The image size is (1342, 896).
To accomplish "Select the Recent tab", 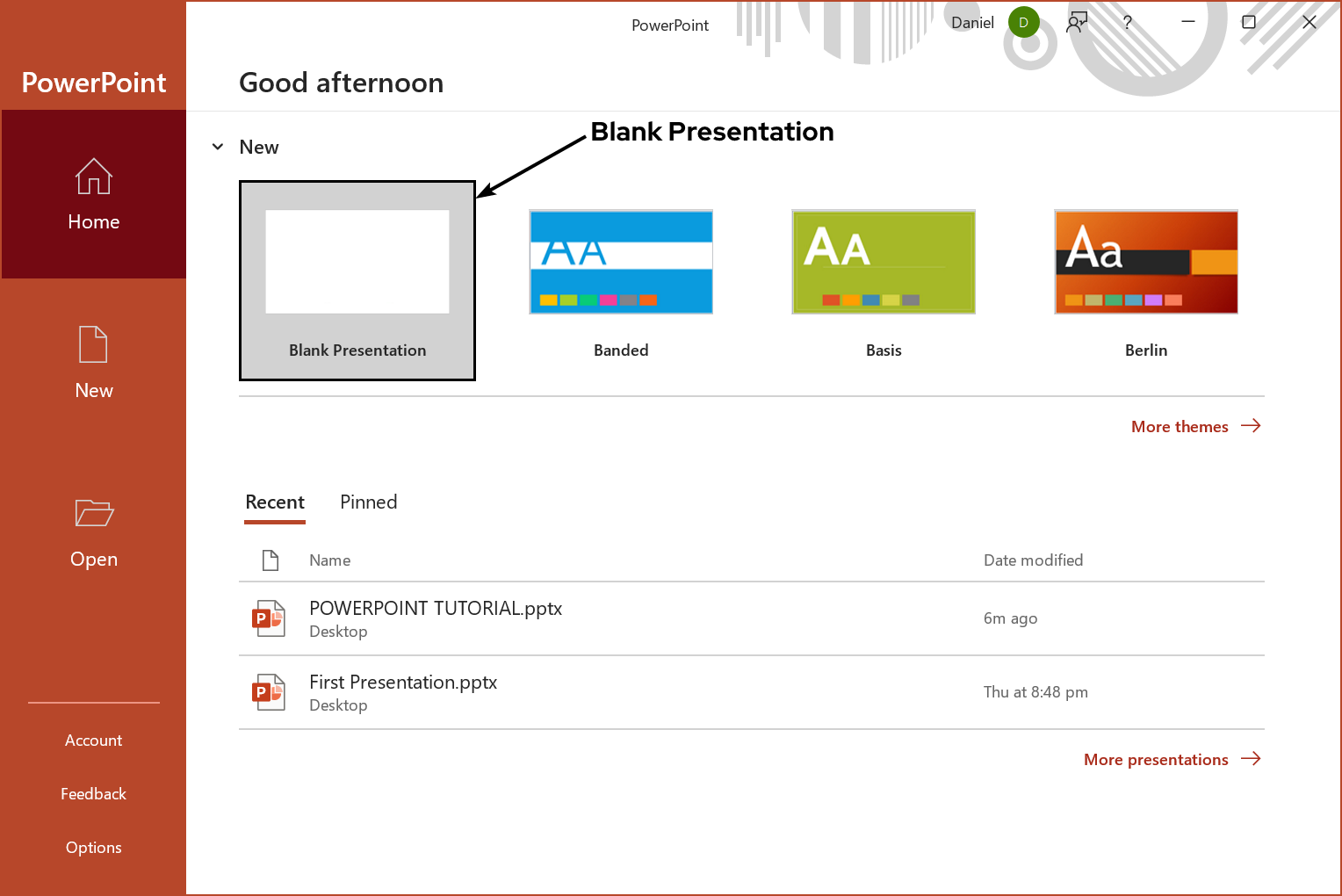I will point(275,502).
